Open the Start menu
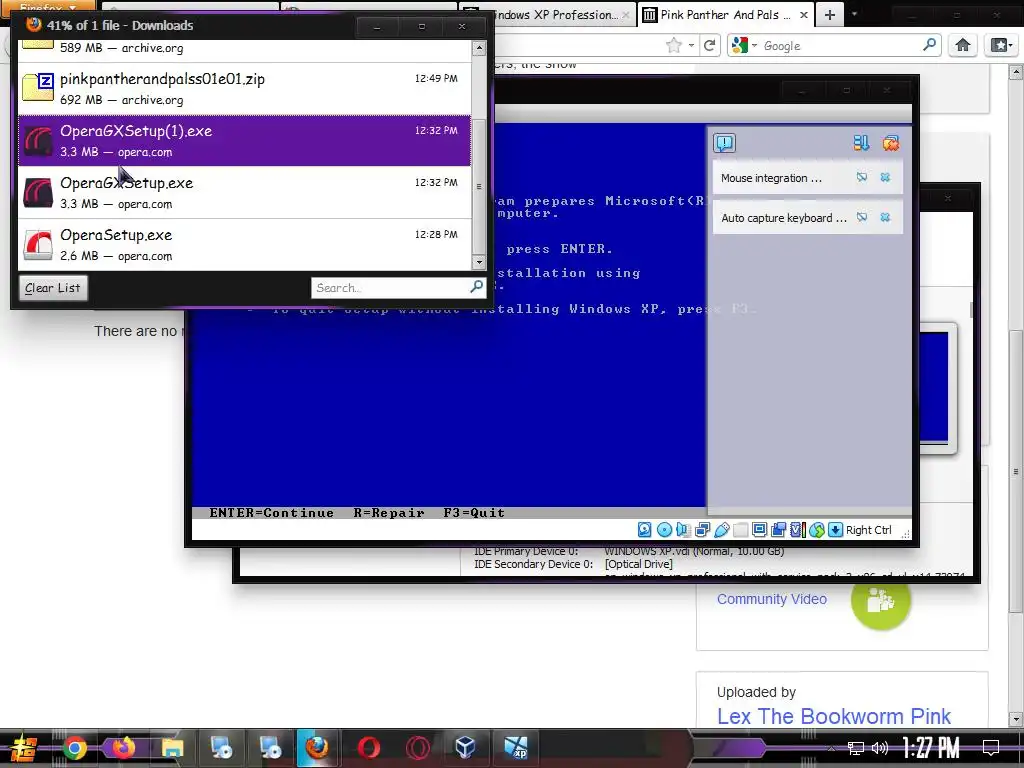The width and height of the screenshot is (1024, 768). click(x=24, y=748)
